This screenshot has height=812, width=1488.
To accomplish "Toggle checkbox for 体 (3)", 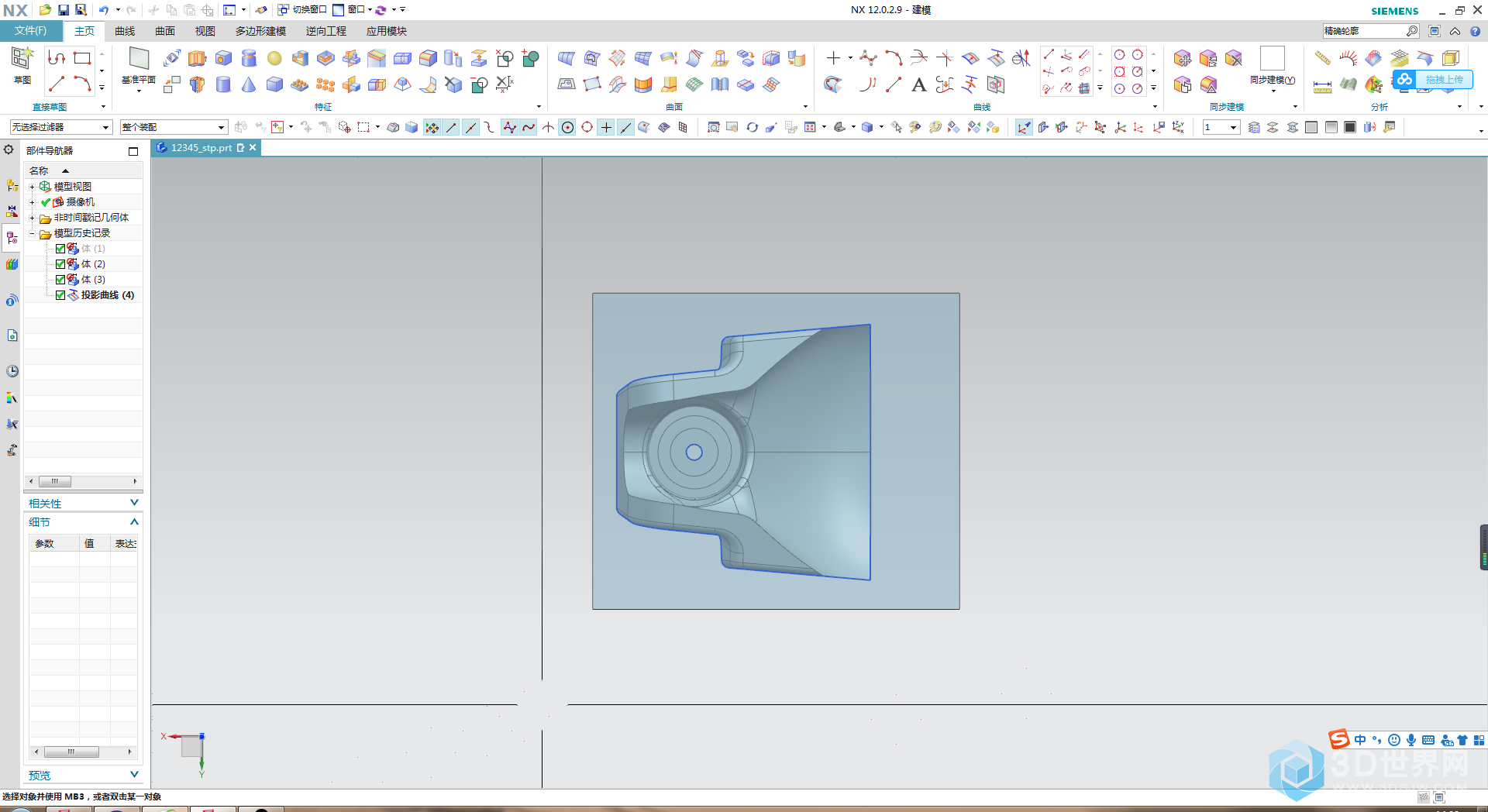I will [x=60, y=280].
